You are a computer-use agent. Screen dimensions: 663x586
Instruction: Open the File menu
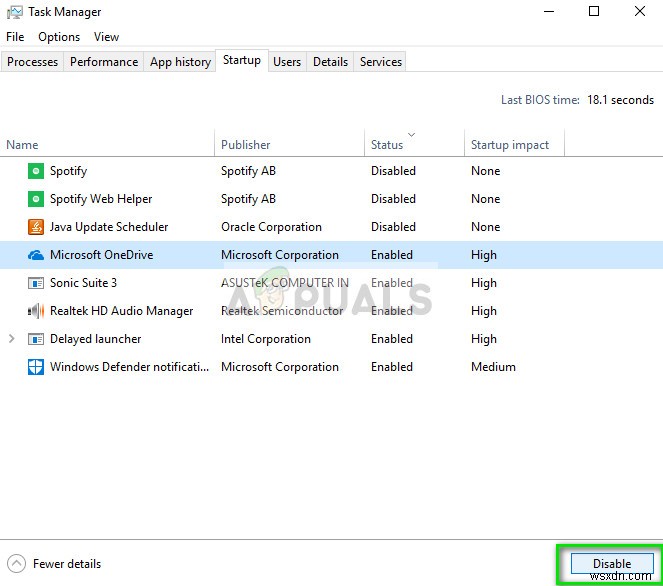(x=15, y=37)
